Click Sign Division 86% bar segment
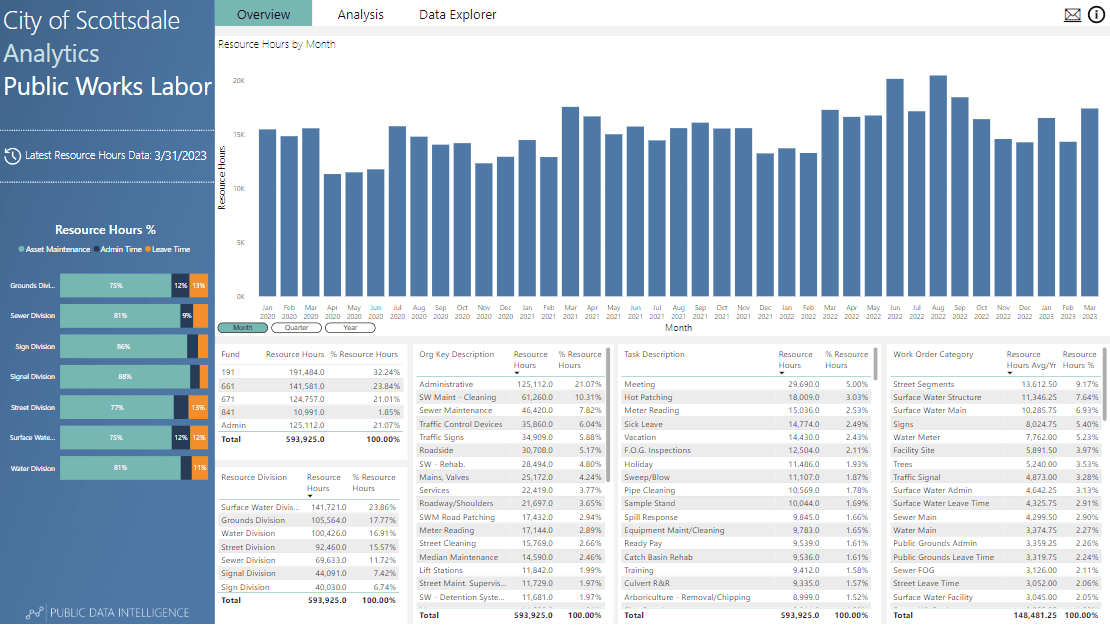The width and height of the screenshot is (1110, 625). click(124, 347)
